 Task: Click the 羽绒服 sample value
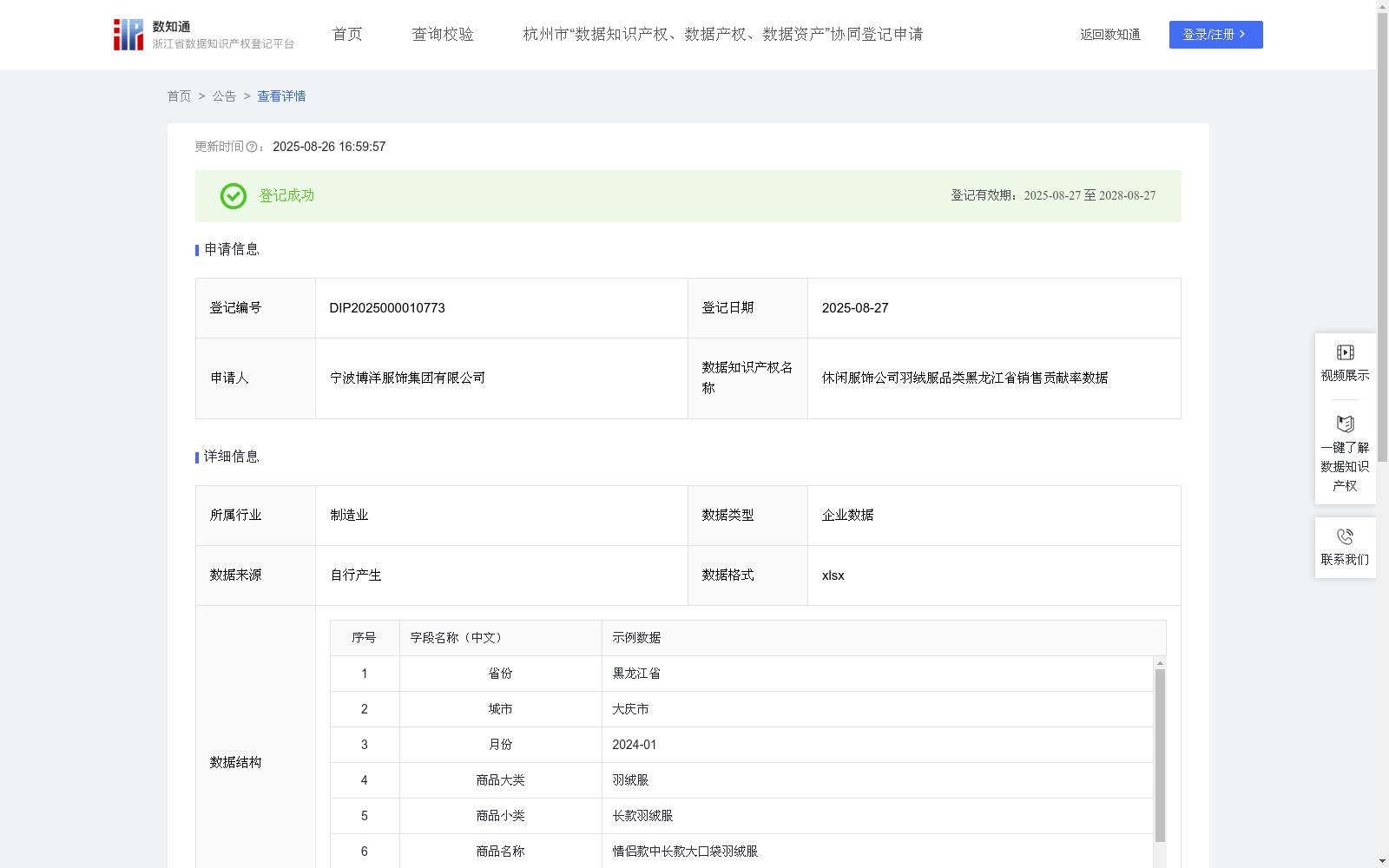tap(630, 780)
